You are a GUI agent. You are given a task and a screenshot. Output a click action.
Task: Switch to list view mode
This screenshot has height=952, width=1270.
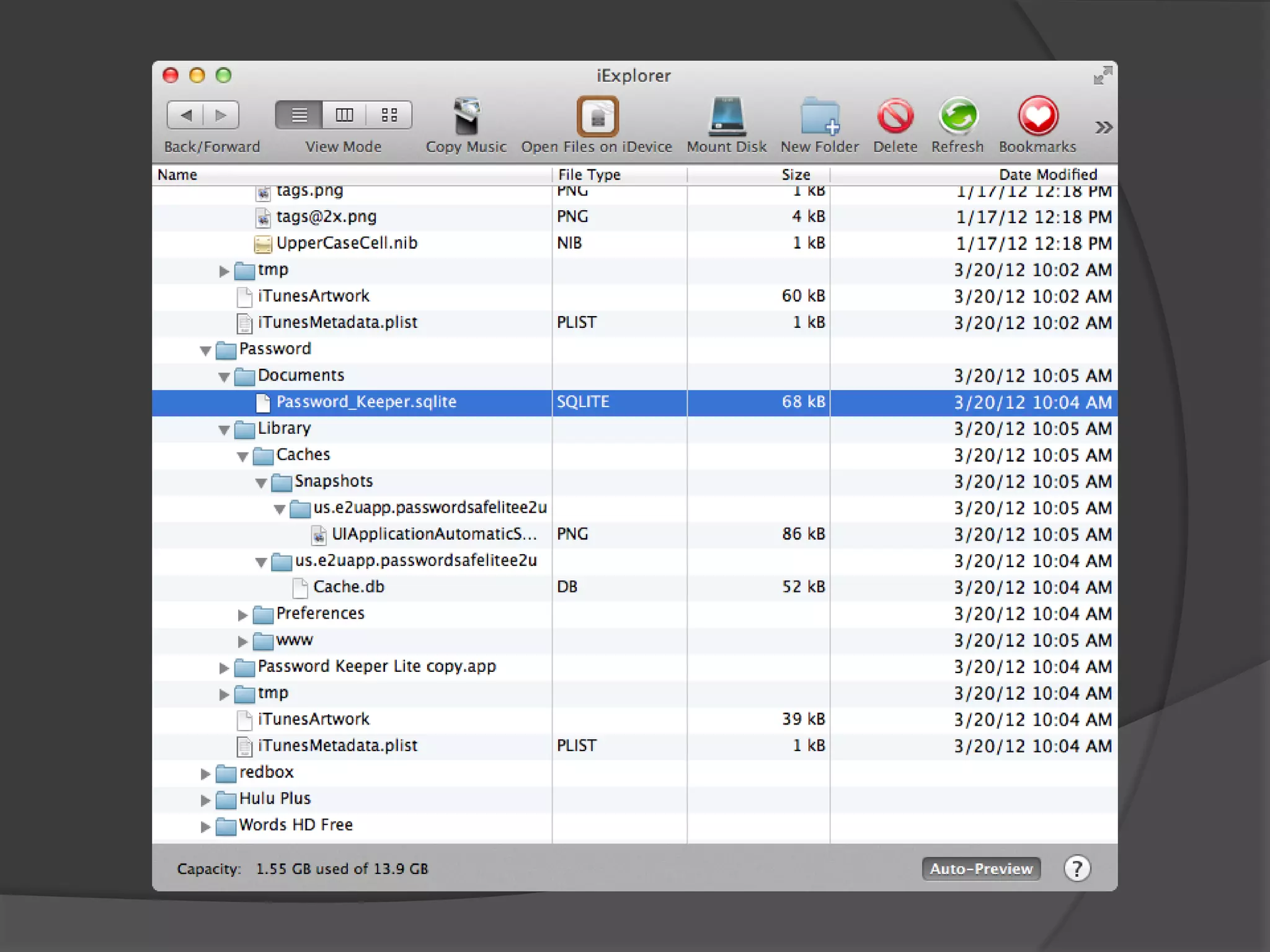tap(299, 115)
